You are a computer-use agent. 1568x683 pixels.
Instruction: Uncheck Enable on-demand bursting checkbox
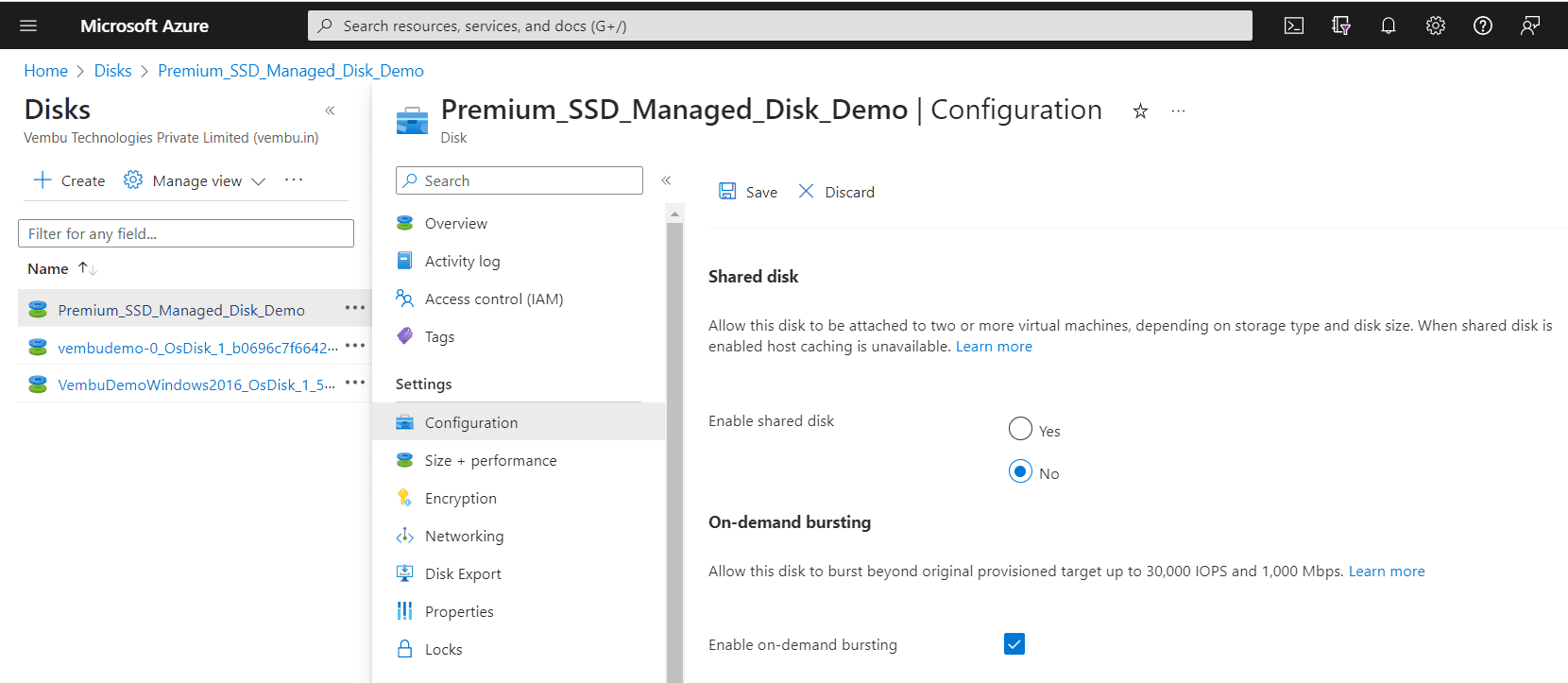[1014, 644]
